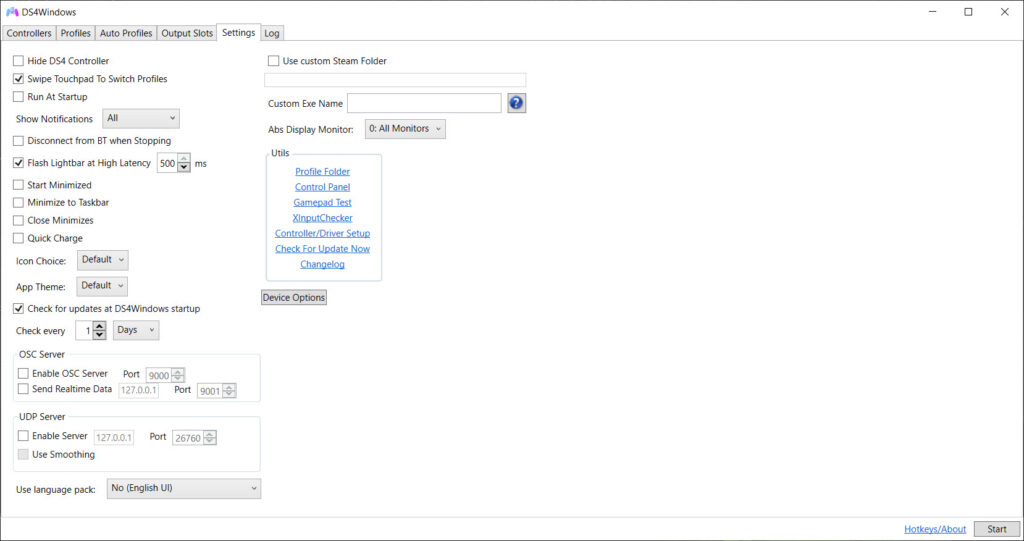
Task: Click the blue help icon beside Custom Exe Name
Action: (x=516, y=103)
